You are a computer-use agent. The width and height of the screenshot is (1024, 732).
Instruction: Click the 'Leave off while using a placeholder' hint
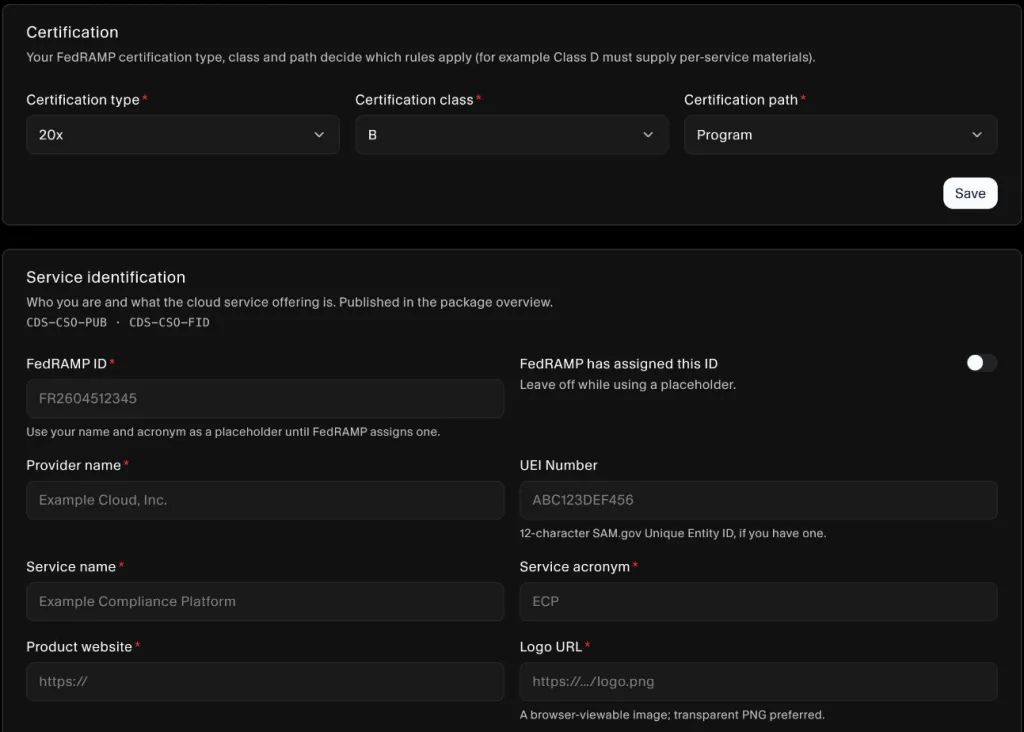click(628, 385)
